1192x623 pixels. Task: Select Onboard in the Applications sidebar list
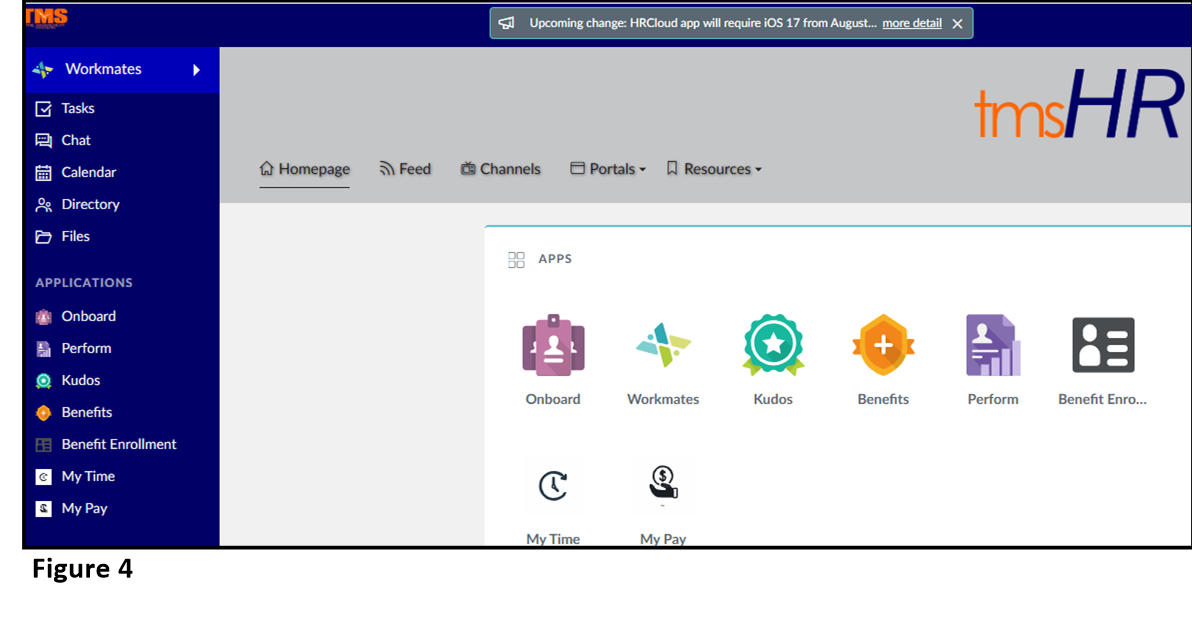click(x=76, y=316)
